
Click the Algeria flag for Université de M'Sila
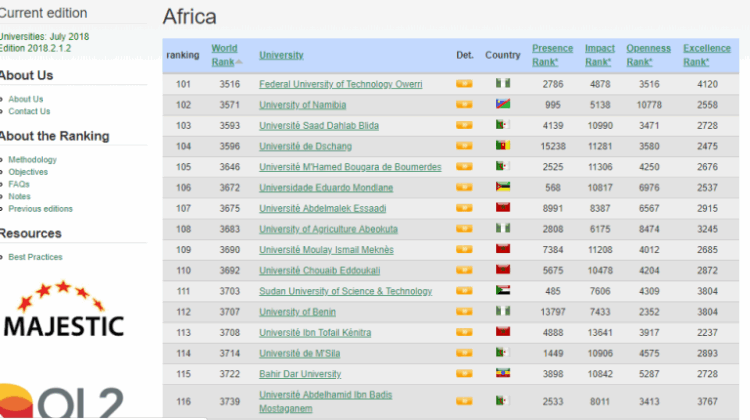(x=503, y=353)
